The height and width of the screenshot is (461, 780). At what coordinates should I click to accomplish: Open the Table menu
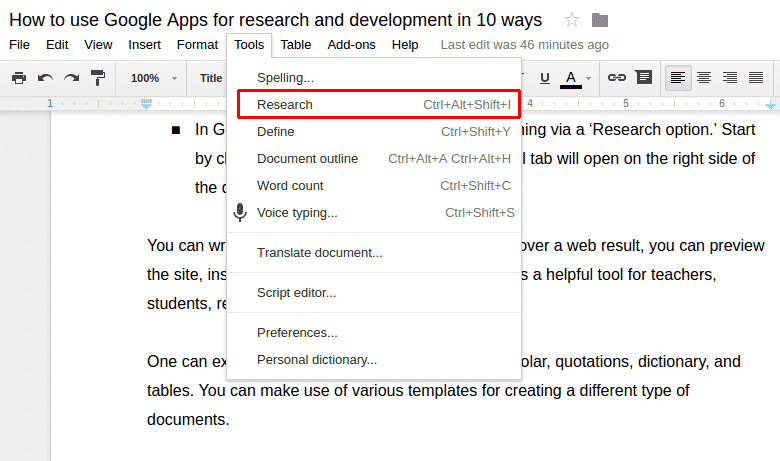[295, 45]
